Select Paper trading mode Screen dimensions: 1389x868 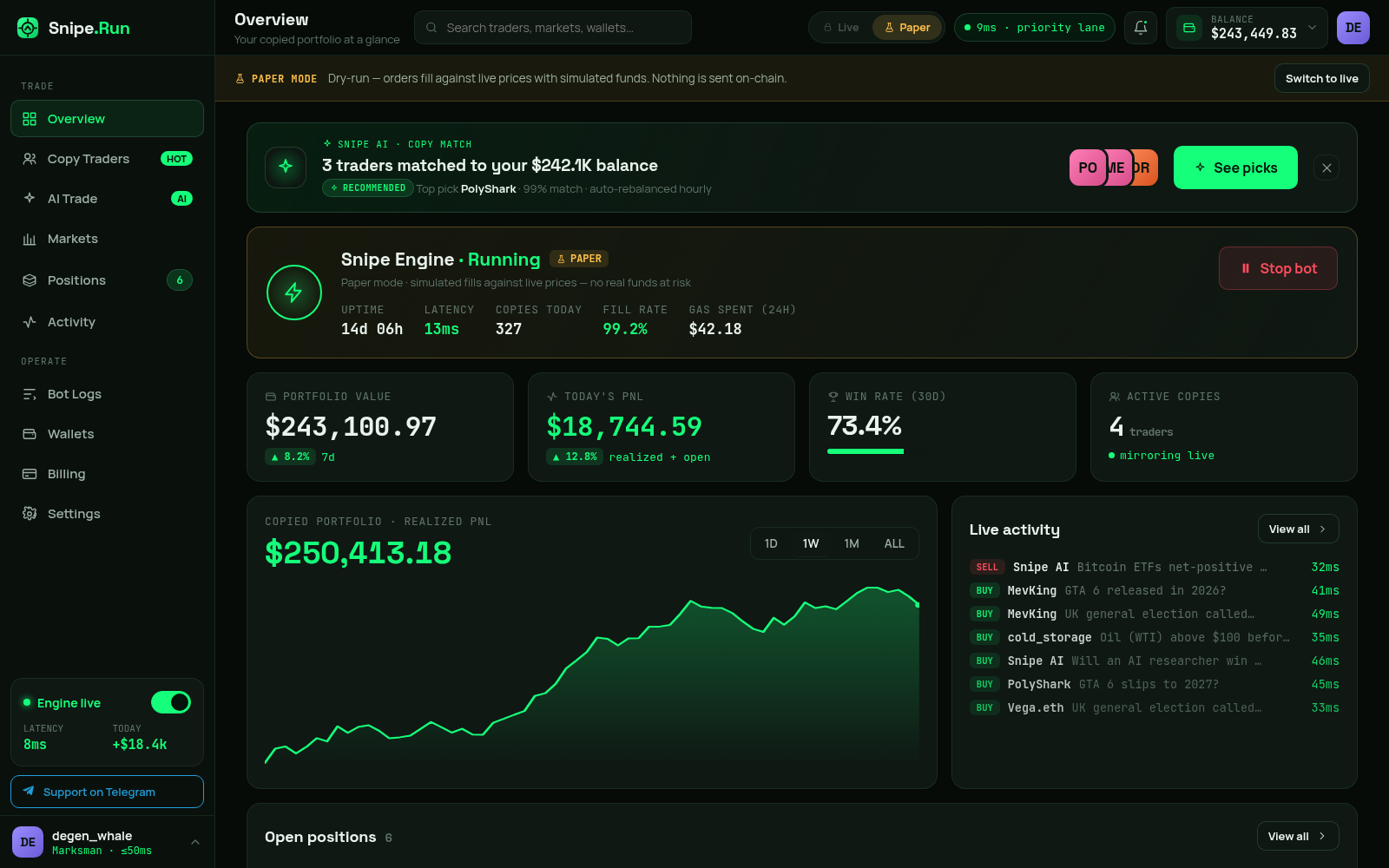(907, 28)
